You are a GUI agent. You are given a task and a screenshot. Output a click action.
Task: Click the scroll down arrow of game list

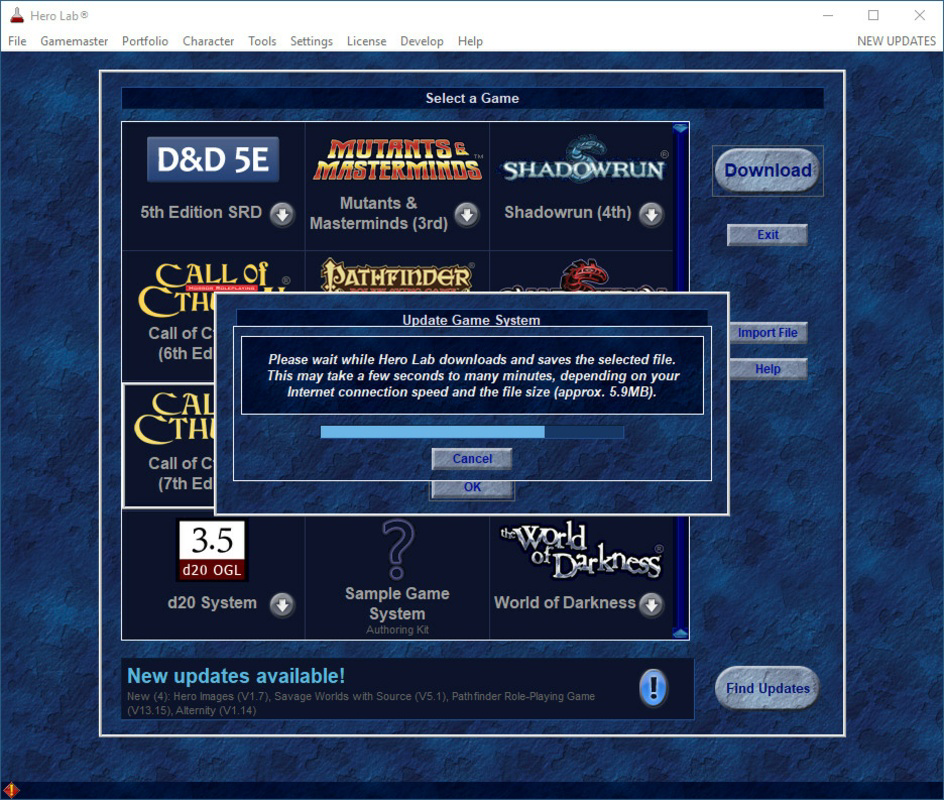click(x=680, y=633)
